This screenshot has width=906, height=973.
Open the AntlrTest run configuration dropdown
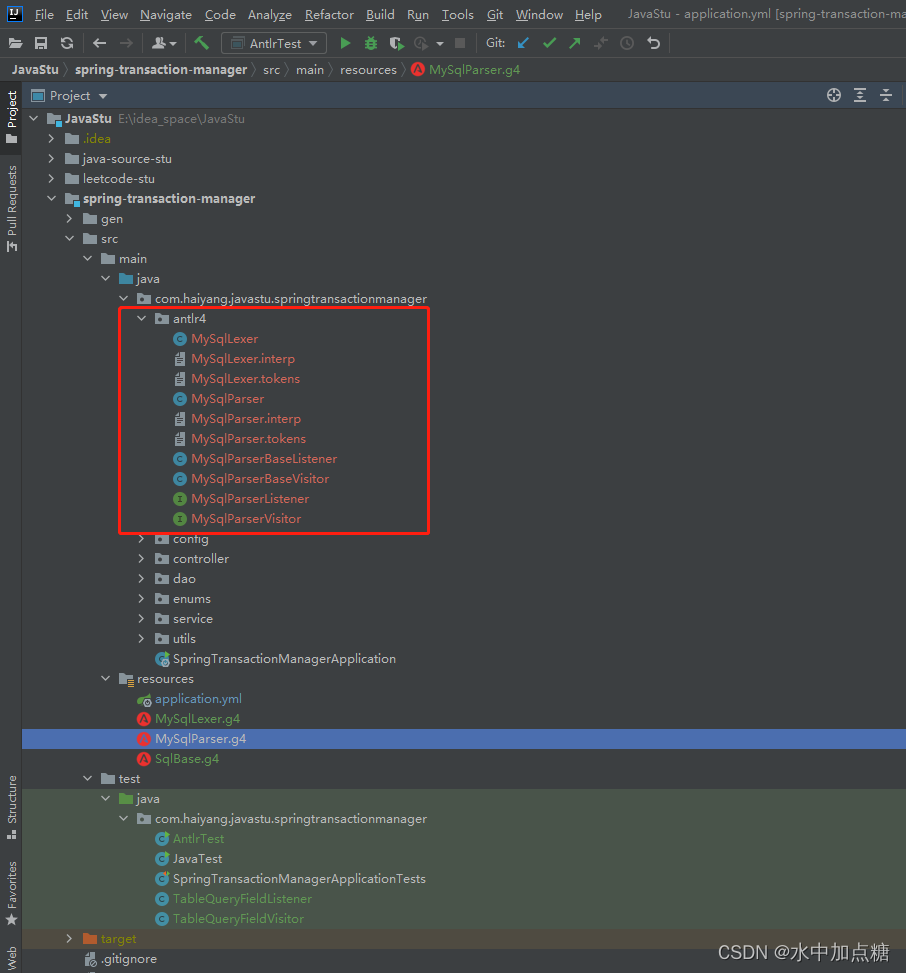(x=314, y=43)
